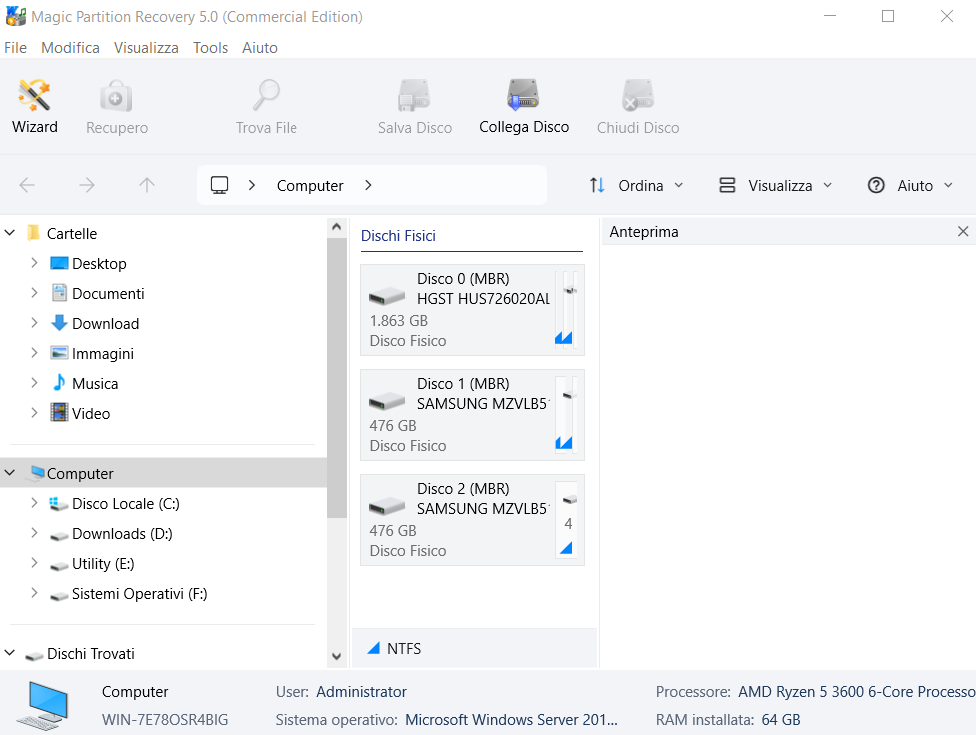
Task: Expand the Documenti tree node
Action: [x=34, y=293]
